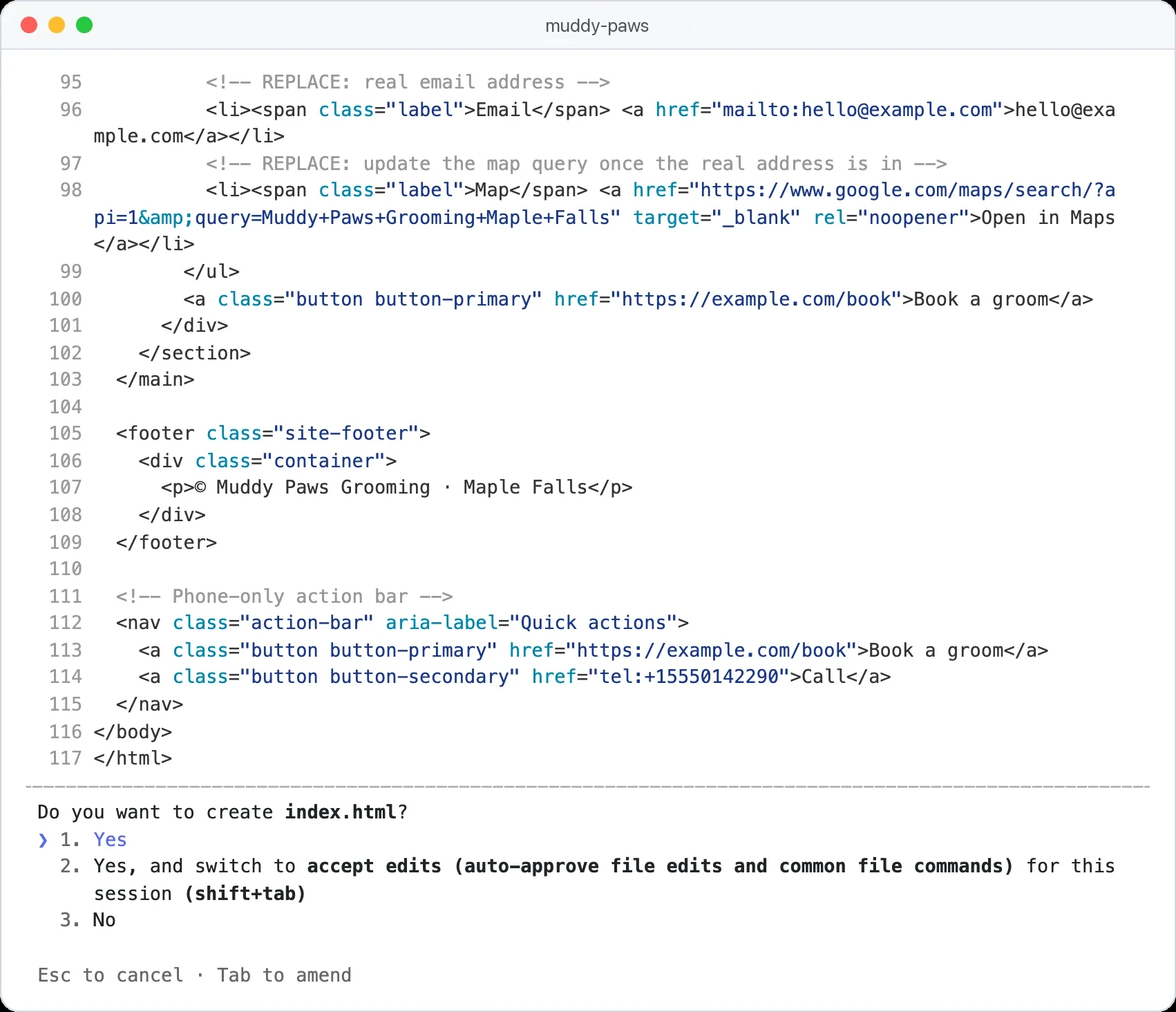1176x1012 pixels.
Task: Click the closing </div> tag on line 101
Action: pos(195,326)
